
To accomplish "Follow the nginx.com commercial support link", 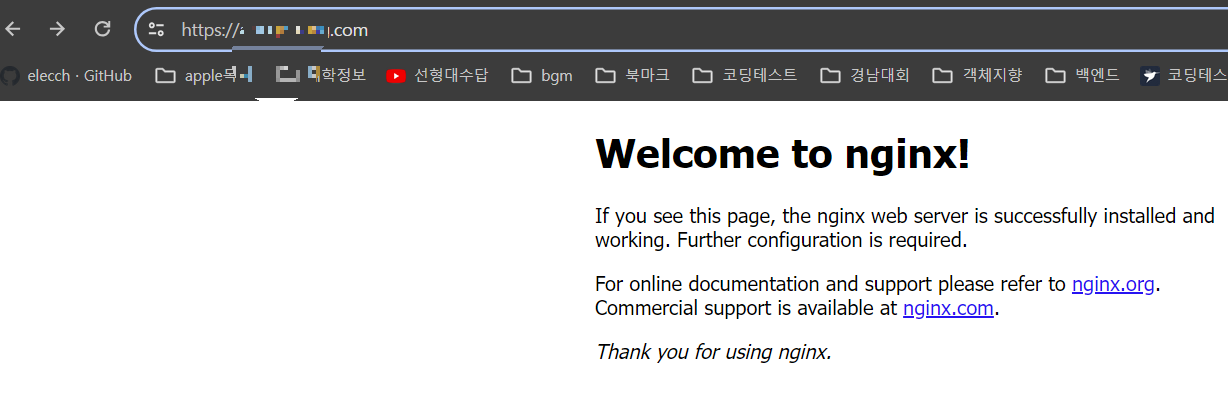I will 948,308.
